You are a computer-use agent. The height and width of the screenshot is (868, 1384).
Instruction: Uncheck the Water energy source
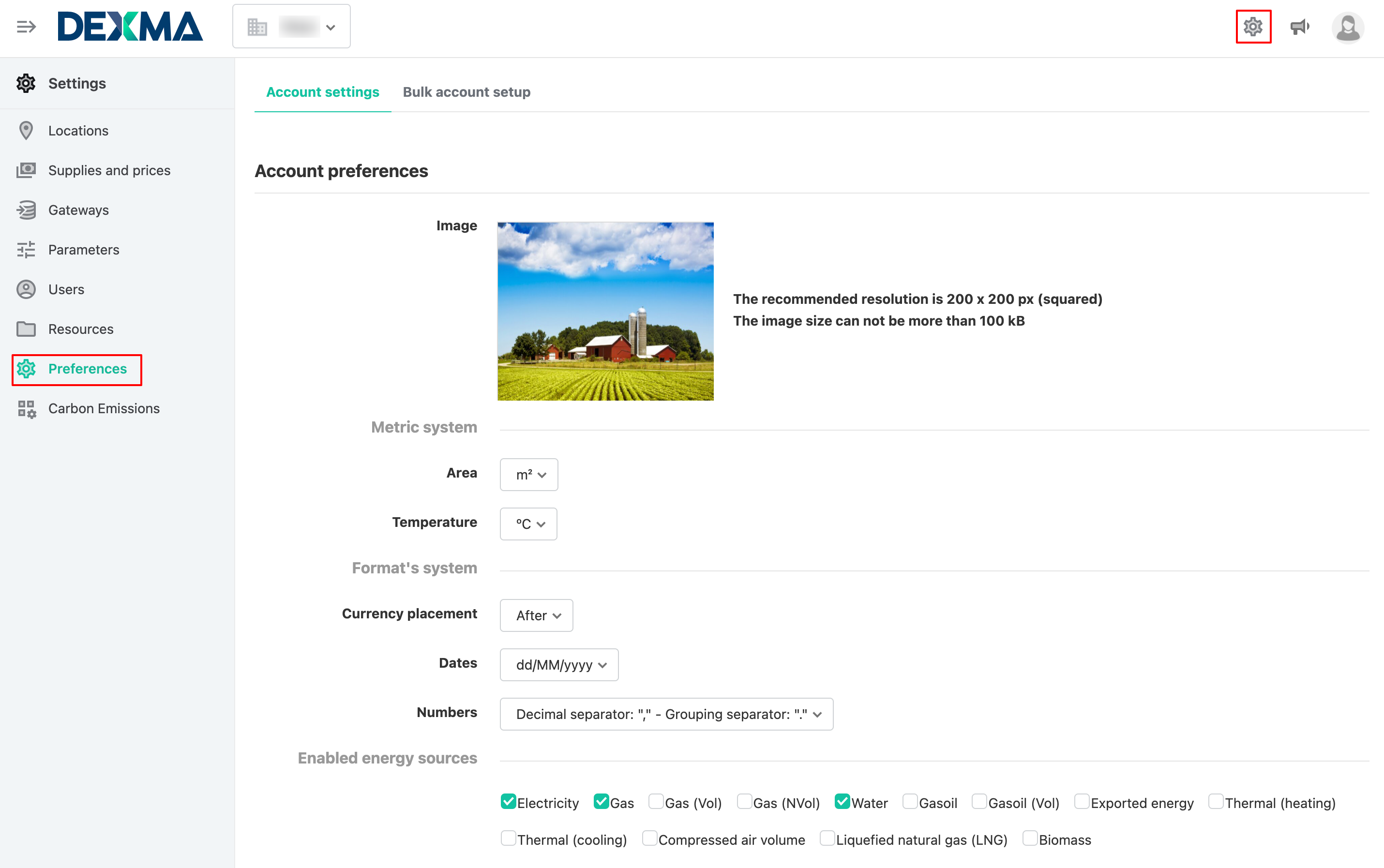tap(842, 801)
